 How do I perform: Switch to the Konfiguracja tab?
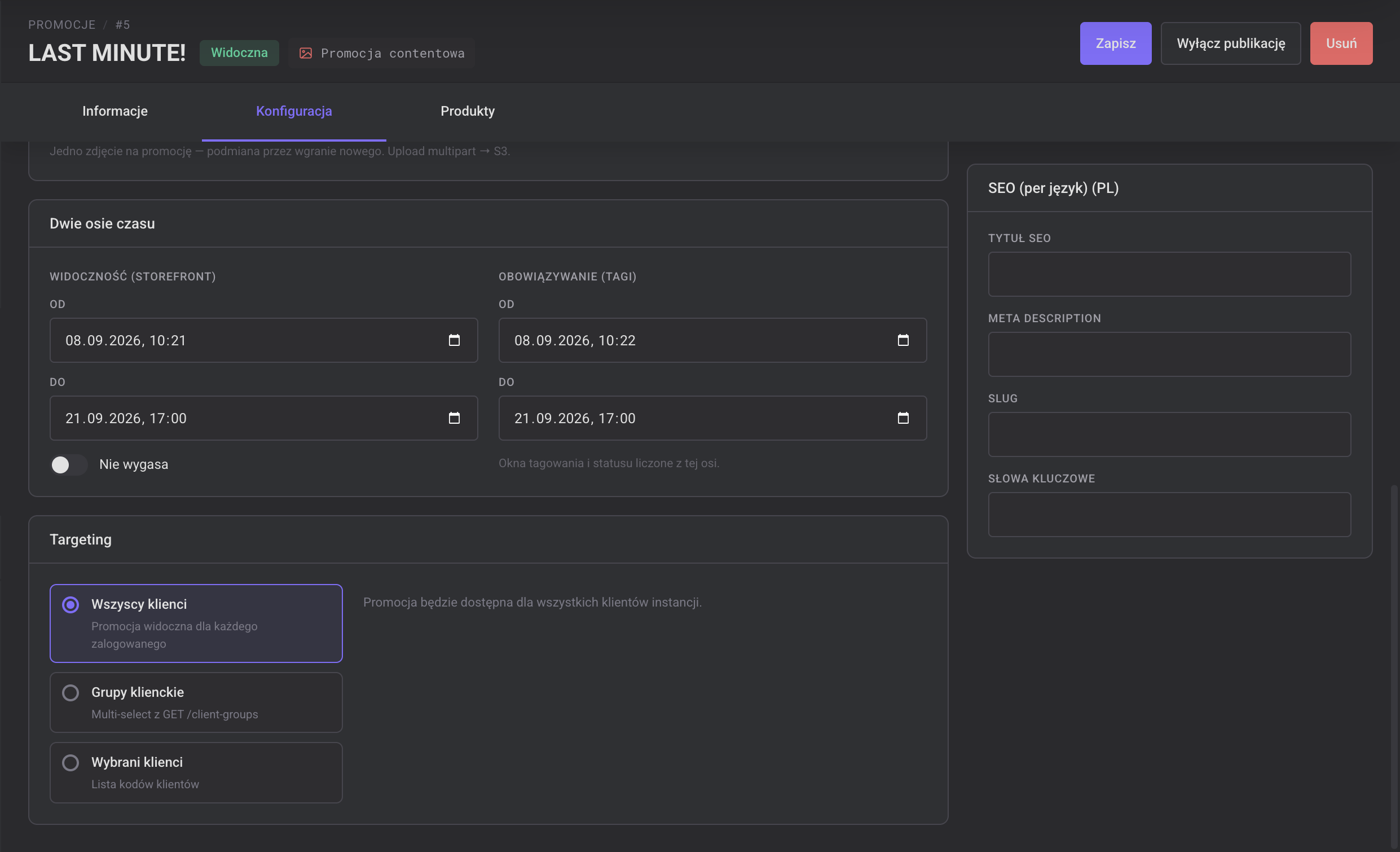(294, 111)
